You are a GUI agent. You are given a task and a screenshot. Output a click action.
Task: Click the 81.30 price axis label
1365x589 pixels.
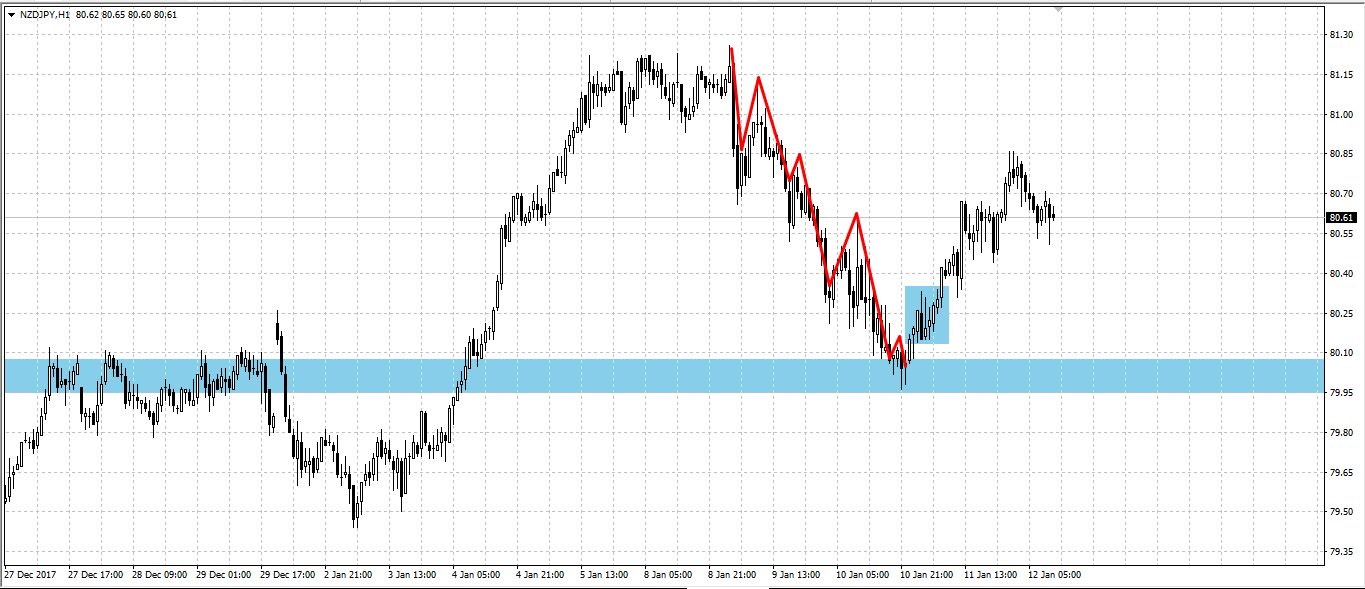point(1341,35)
